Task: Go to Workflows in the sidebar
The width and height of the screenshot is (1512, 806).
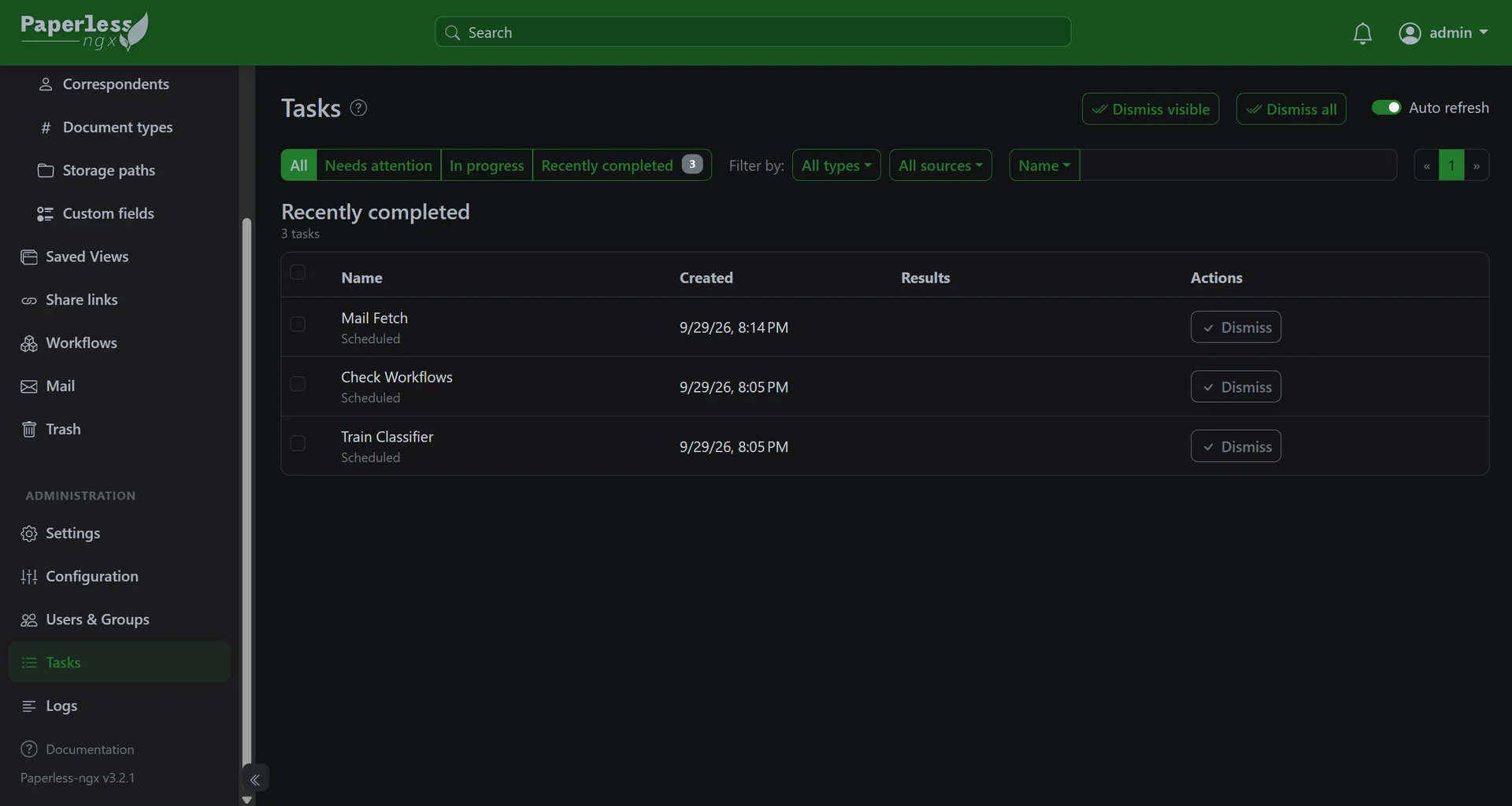Action: [x=81, y=343]
